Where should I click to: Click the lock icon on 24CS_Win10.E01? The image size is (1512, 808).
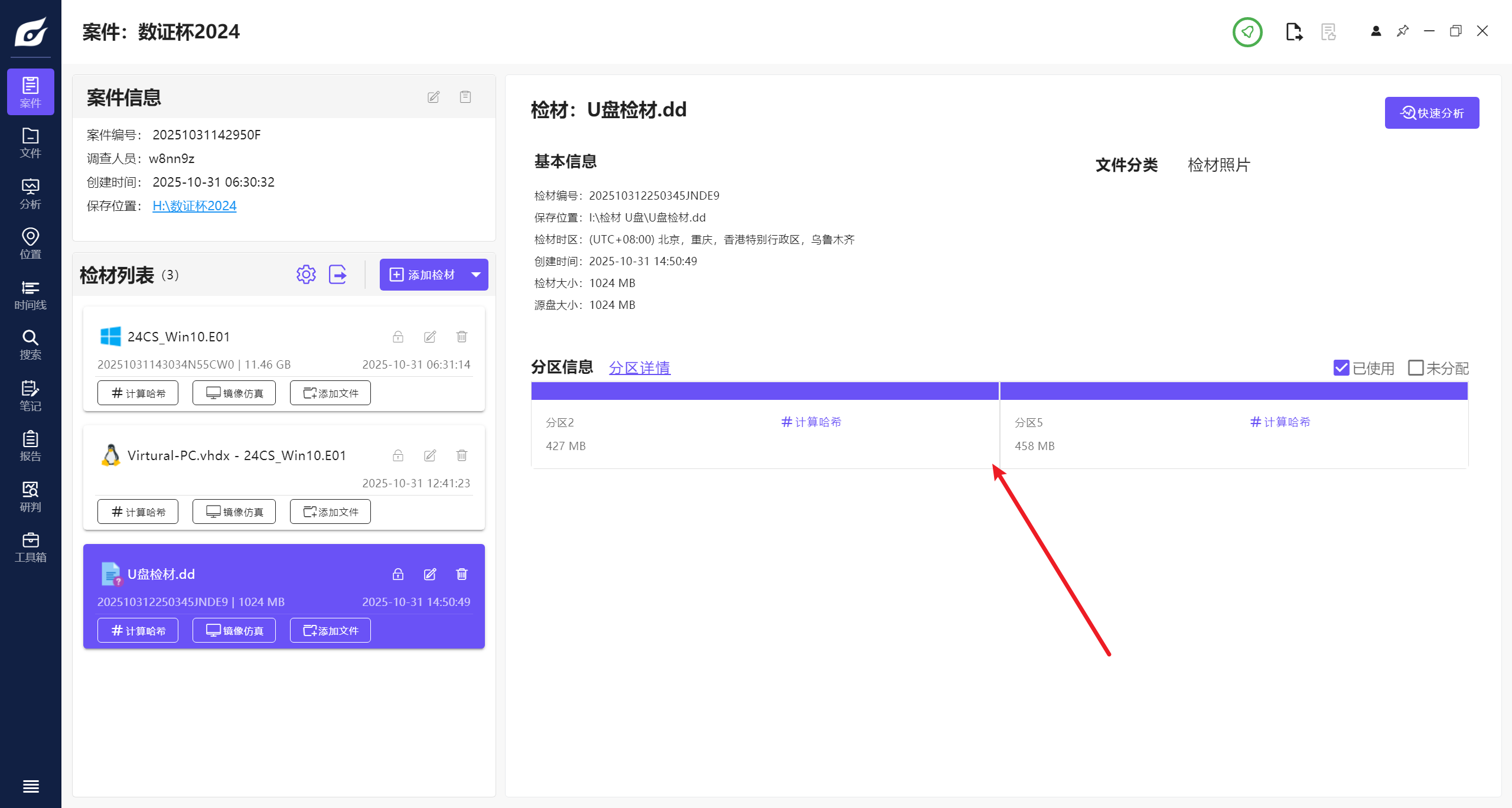398,337
